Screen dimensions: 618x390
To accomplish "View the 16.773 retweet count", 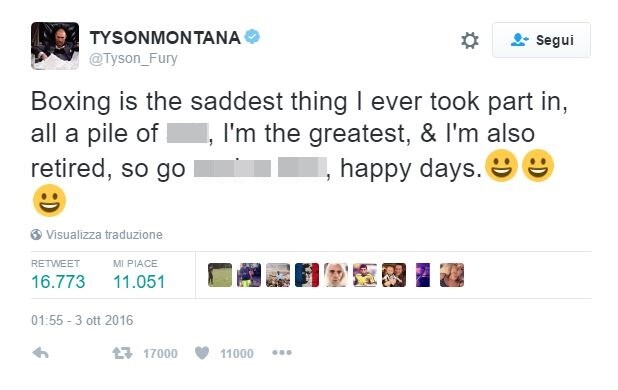I will tap(58, 282).
